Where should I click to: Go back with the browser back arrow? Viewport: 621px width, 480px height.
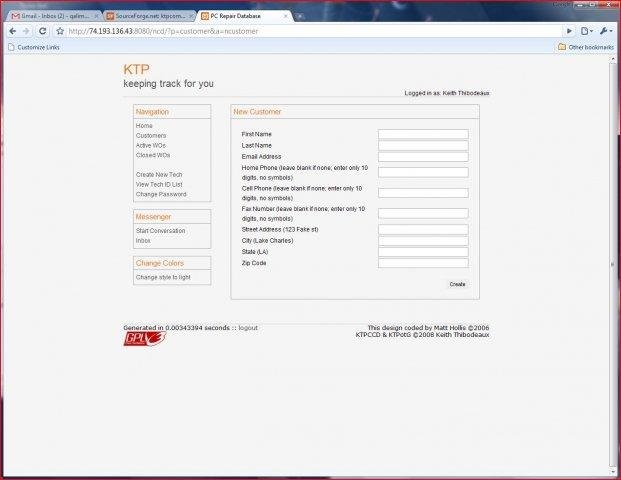(13, 31)
